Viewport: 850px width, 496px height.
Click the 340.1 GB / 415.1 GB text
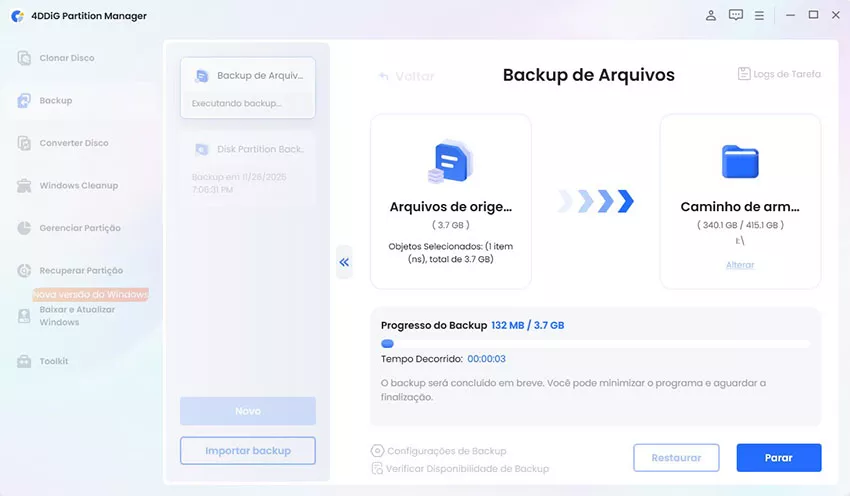(740, 225)
